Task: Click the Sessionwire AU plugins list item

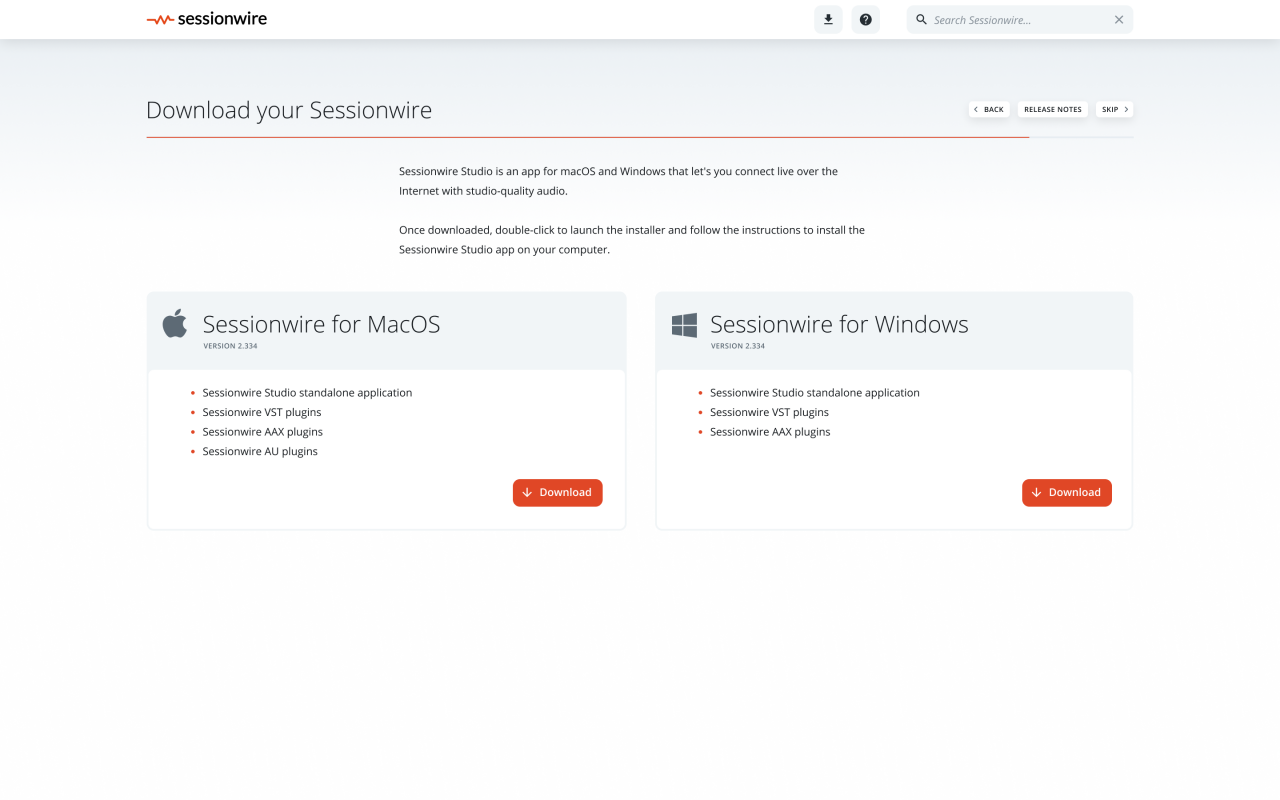Action: [x=260, y=451]
